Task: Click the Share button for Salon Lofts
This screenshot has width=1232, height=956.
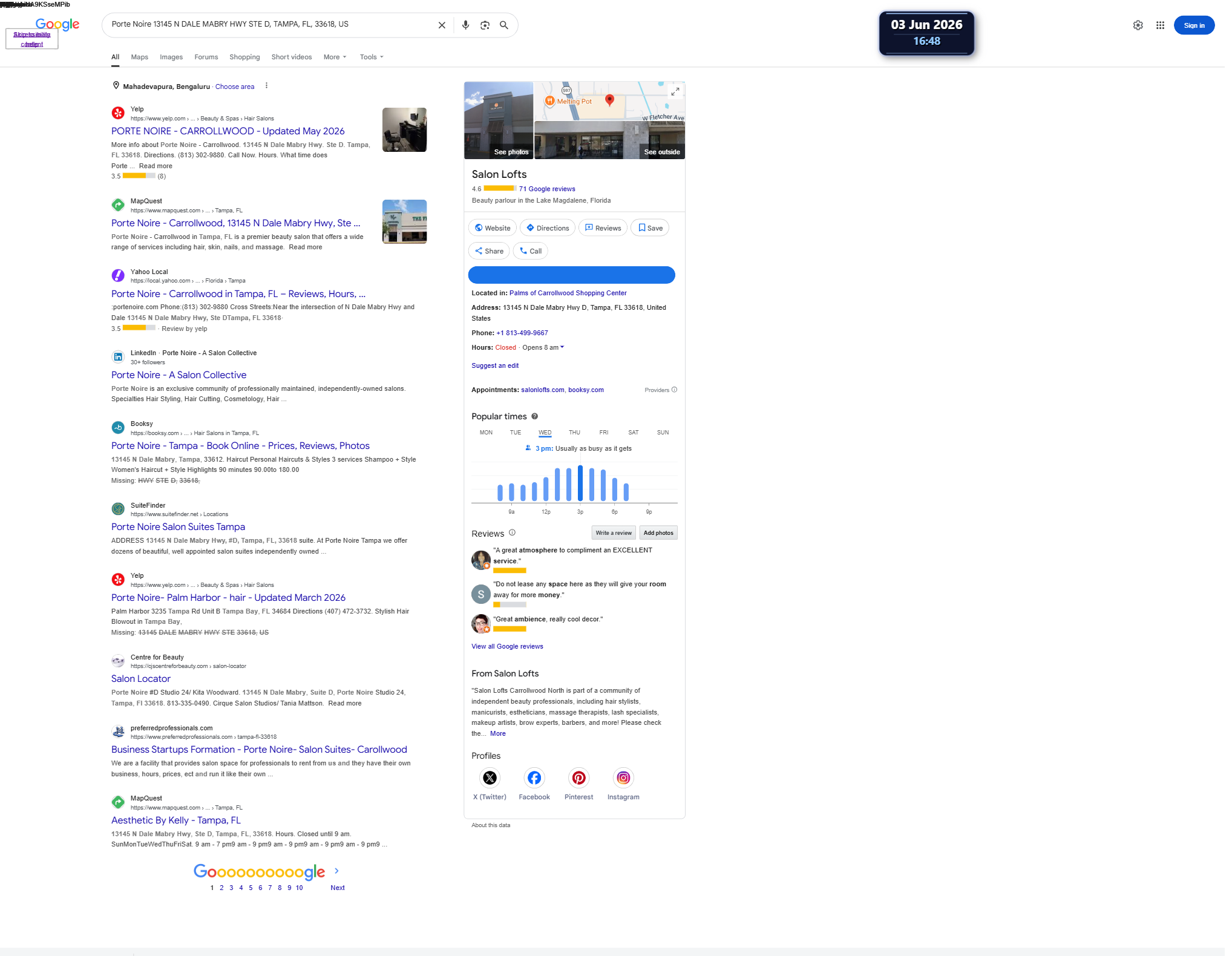Action: pyautogui.click(x=489, y=250)
